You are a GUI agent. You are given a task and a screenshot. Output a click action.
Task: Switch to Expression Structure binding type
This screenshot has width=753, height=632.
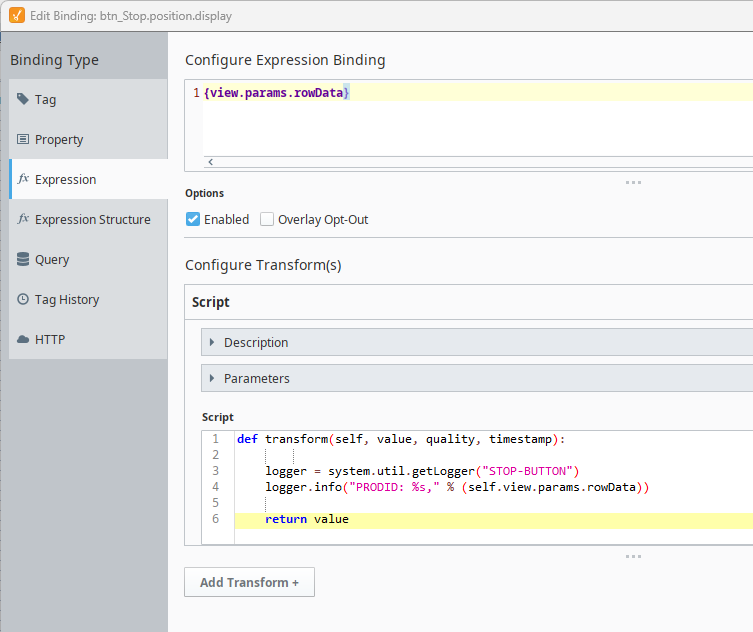coord(92,220)
